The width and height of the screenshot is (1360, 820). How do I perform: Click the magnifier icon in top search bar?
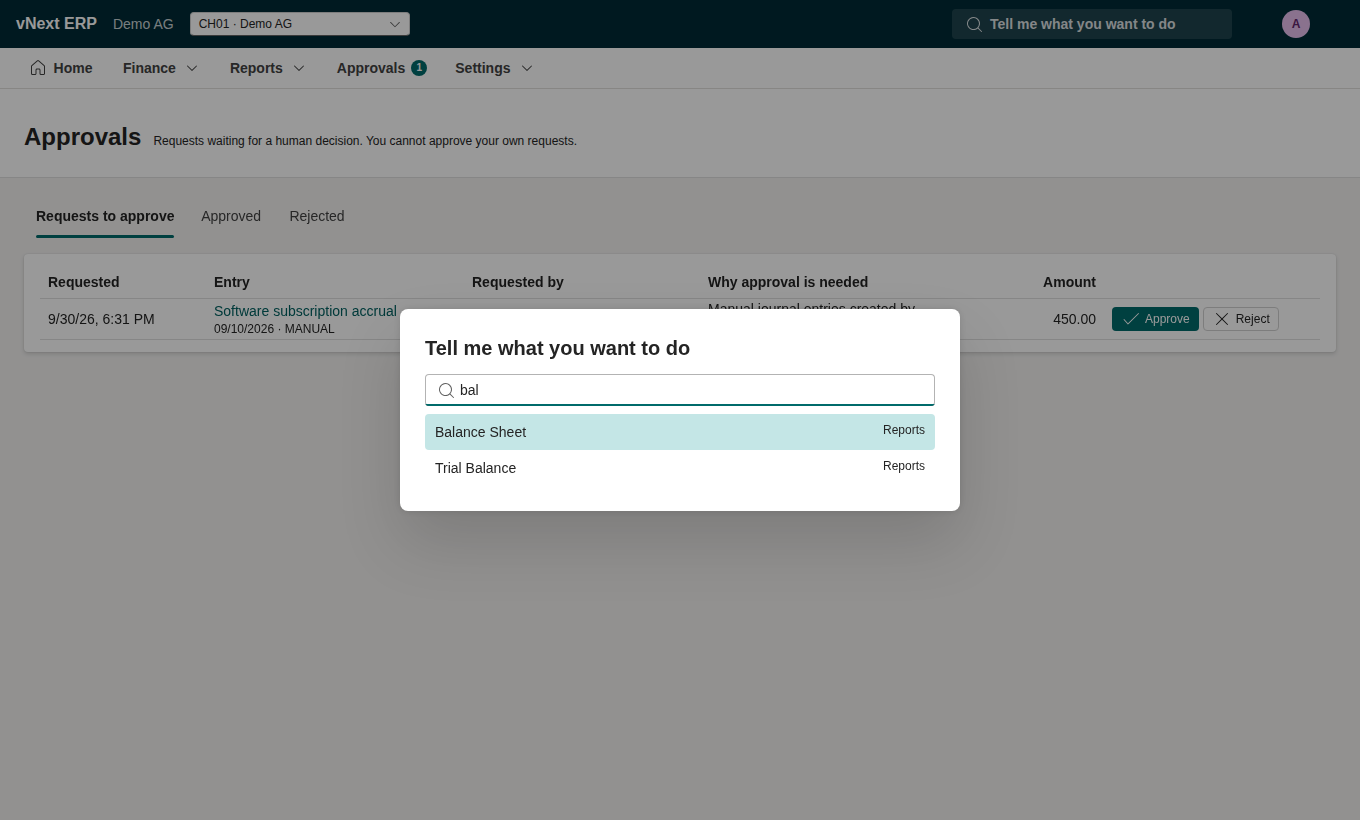pyautogui.click(x=974, y=24)
